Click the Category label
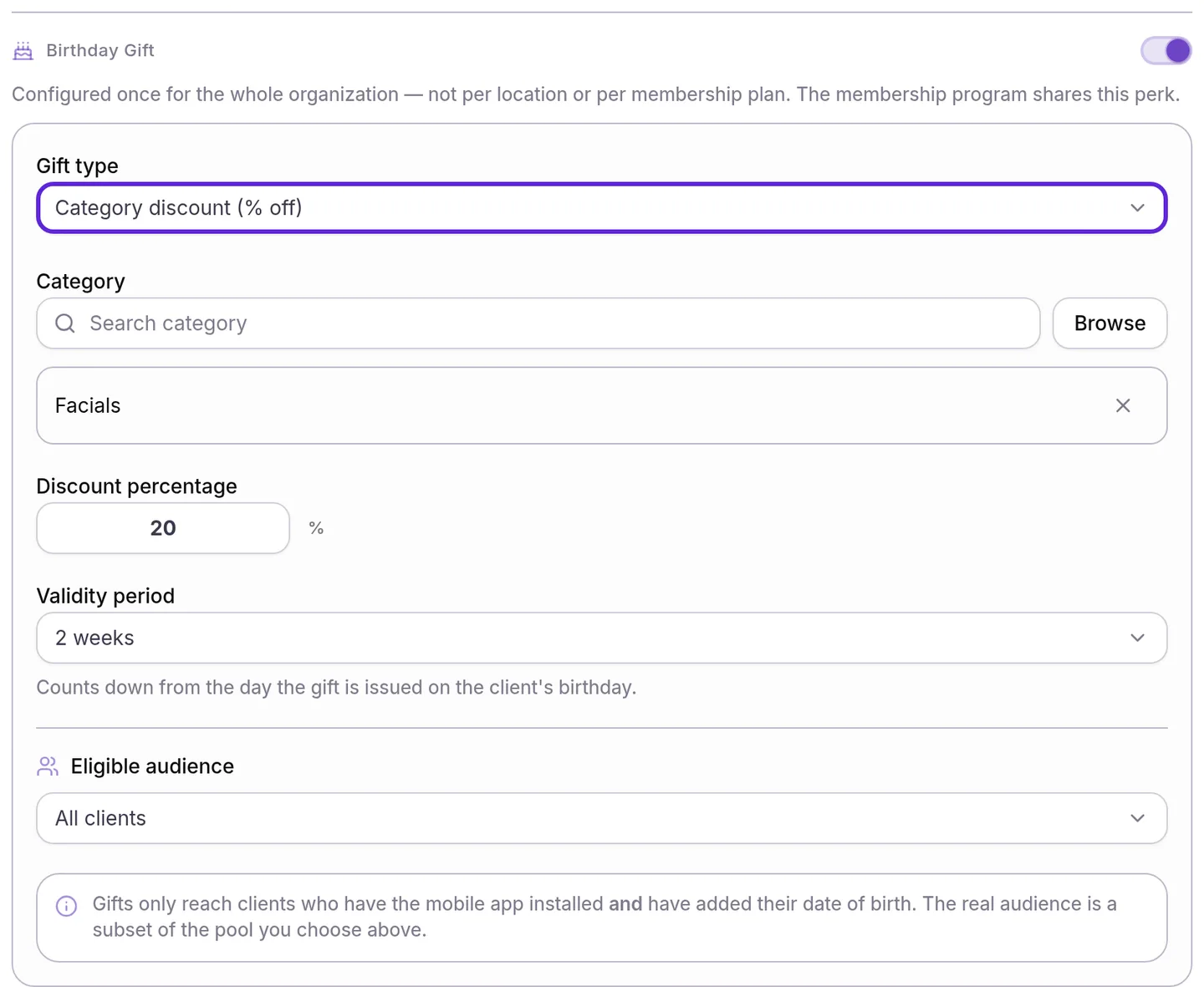 coord(80,282)
